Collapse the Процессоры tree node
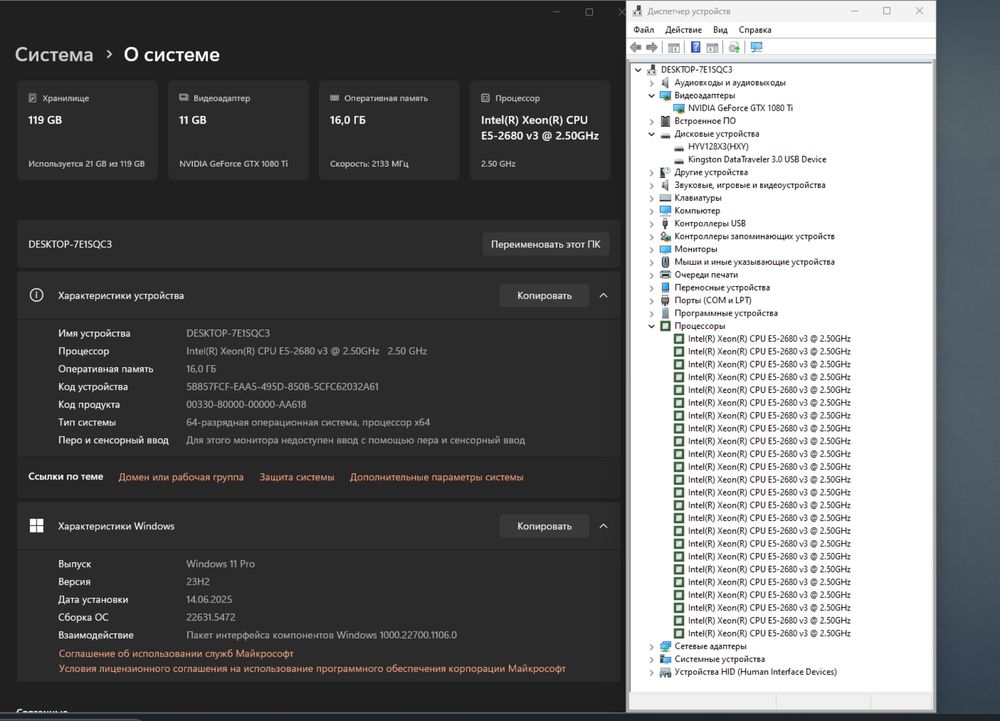The image size is (1000, 721). click(652, 326)
